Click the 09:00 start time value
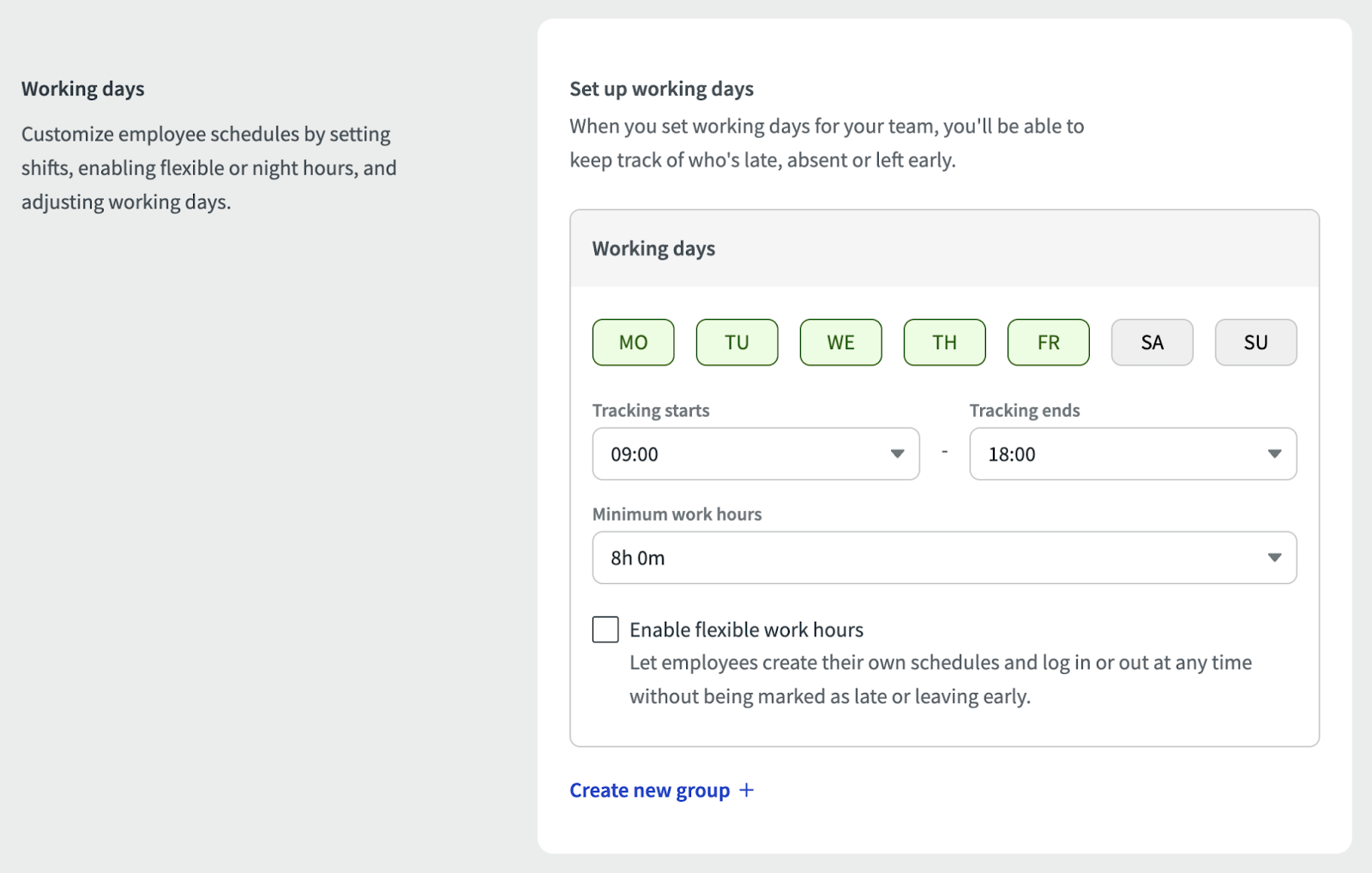Image resolution: width=1372 pixels, height=873 pixels. [635, 455]
